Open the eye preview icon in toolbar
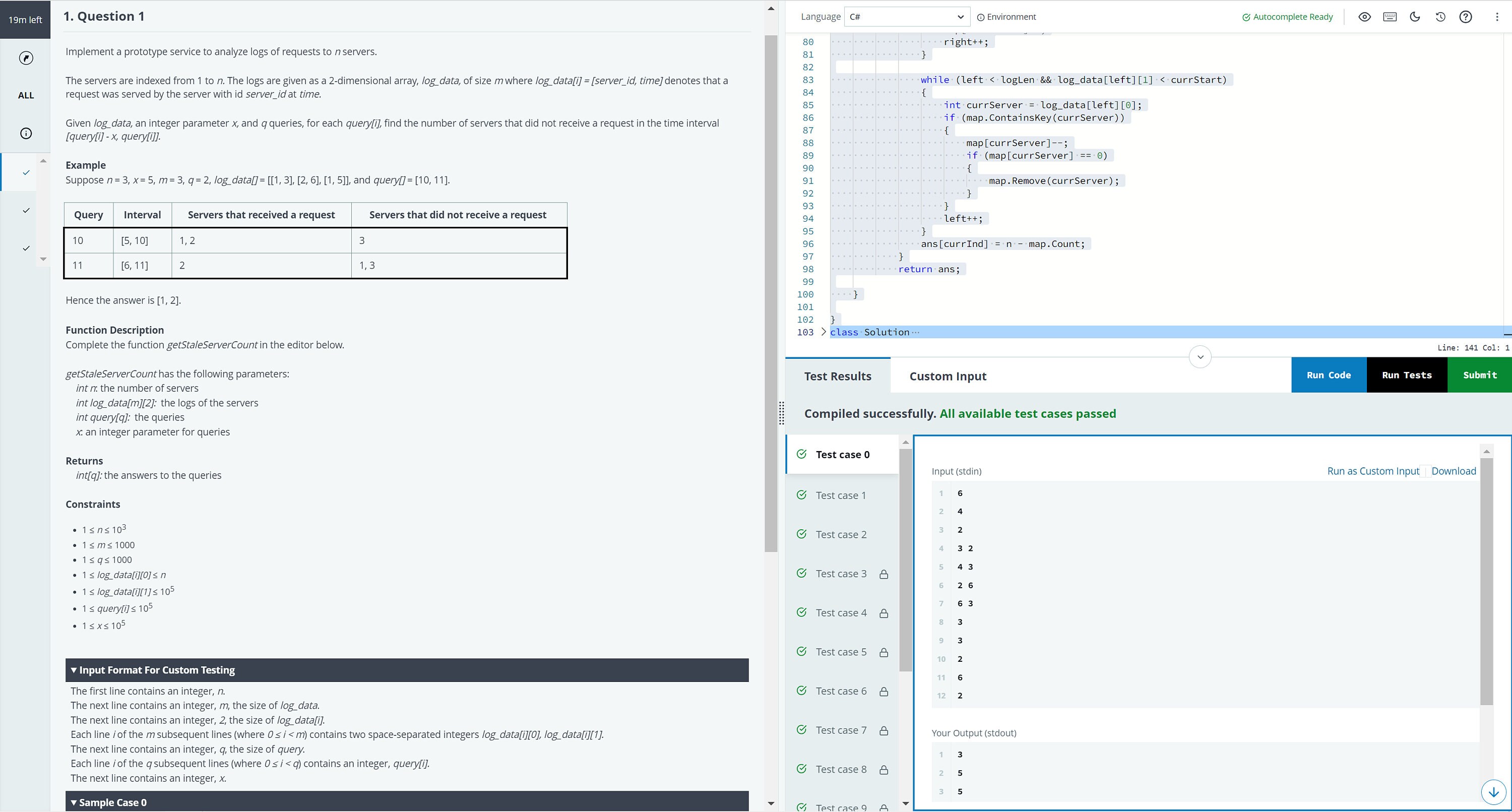The width and height of the screenshot is (1512, 812). (x=1365, y=17)
